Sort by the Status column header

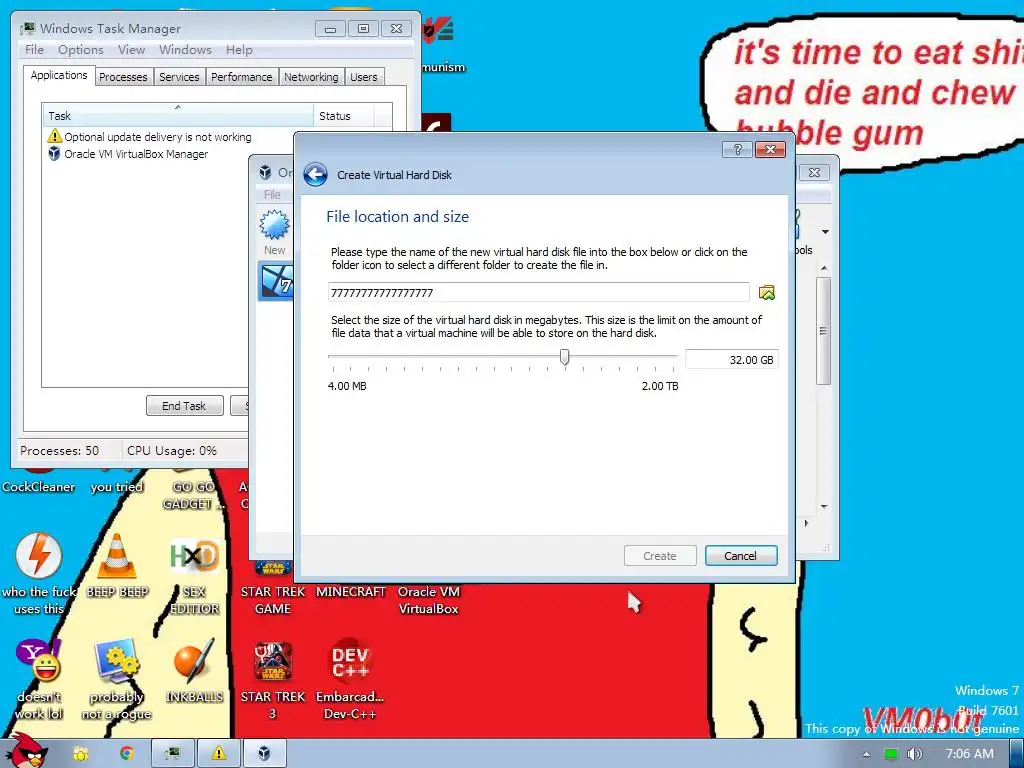pos(344,116)
